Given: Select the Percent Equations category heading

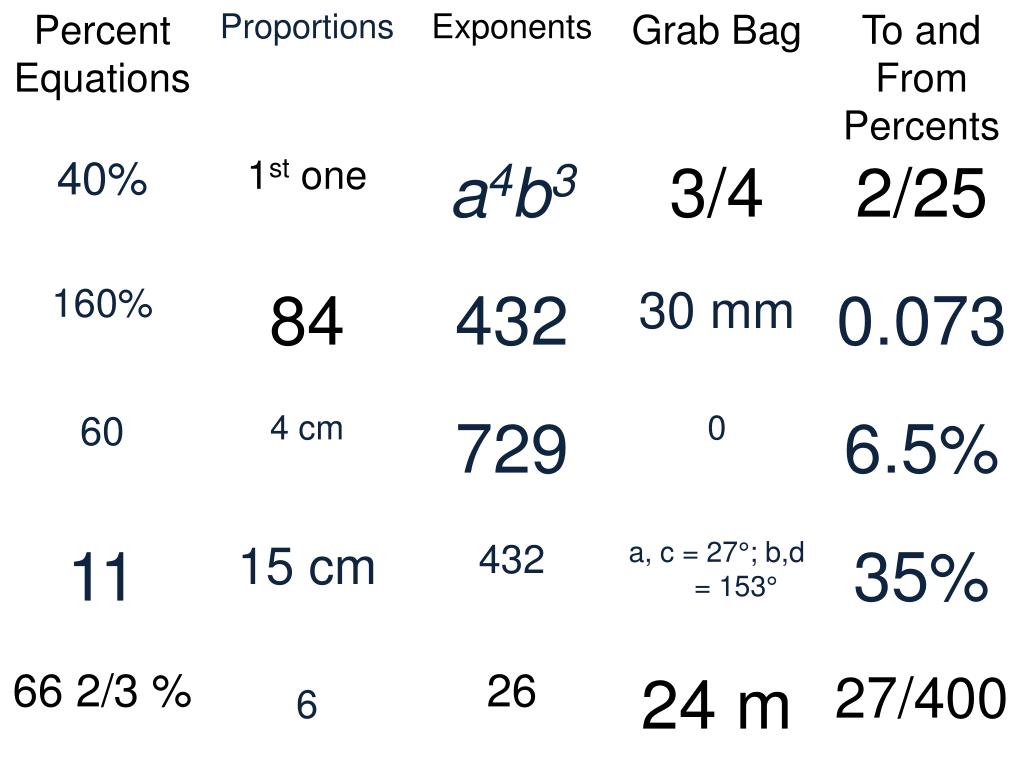Looking at the screenshot, I should [103, 55].
